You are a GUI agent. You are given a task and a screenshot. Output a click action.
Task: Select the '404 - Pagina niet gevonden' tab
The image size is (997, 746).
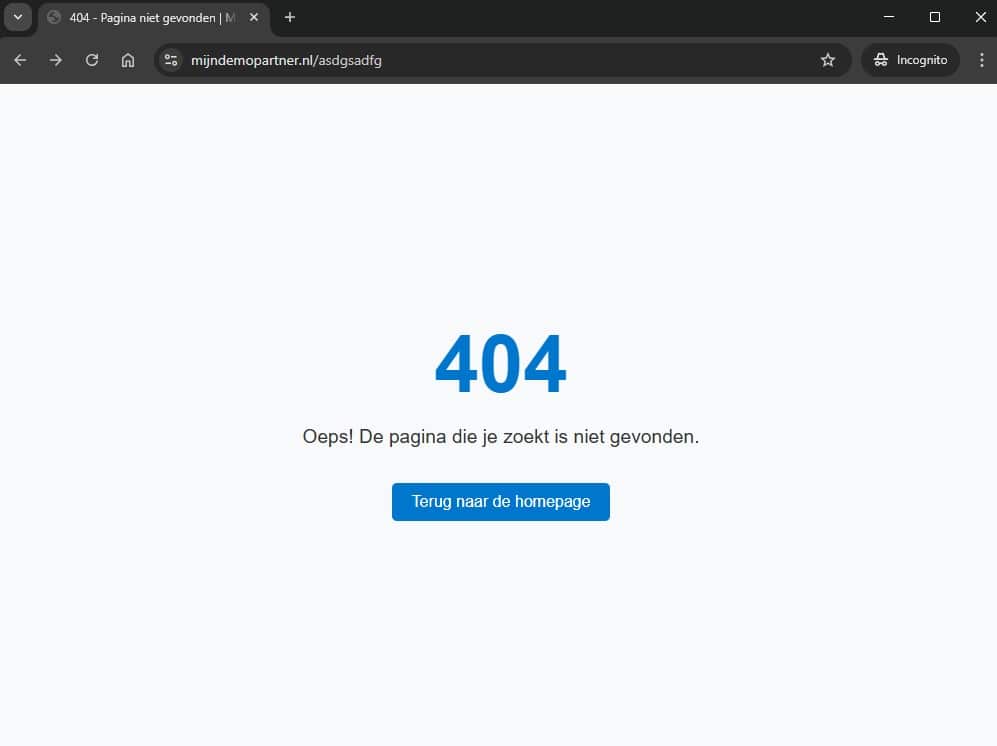pyautogui.click(x=150, y=18)
